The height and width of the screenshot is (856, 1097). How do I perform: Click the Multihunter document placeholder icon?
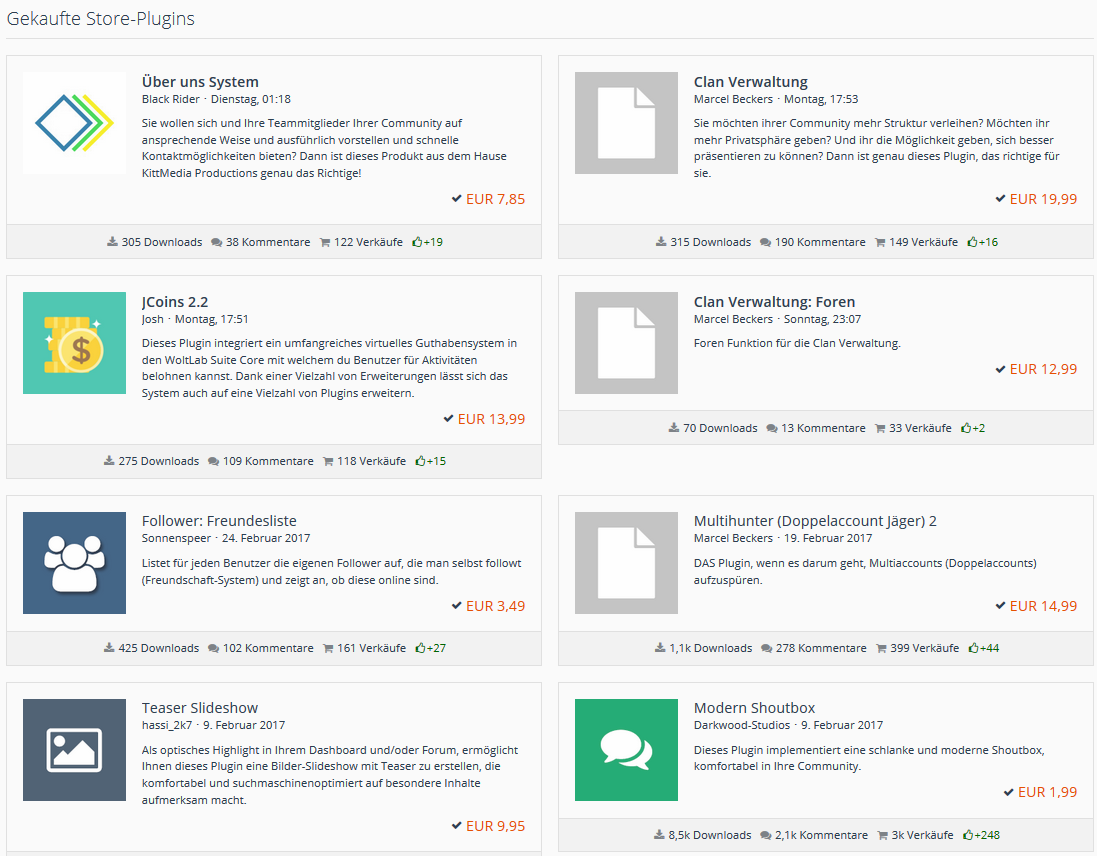point(626,563)
